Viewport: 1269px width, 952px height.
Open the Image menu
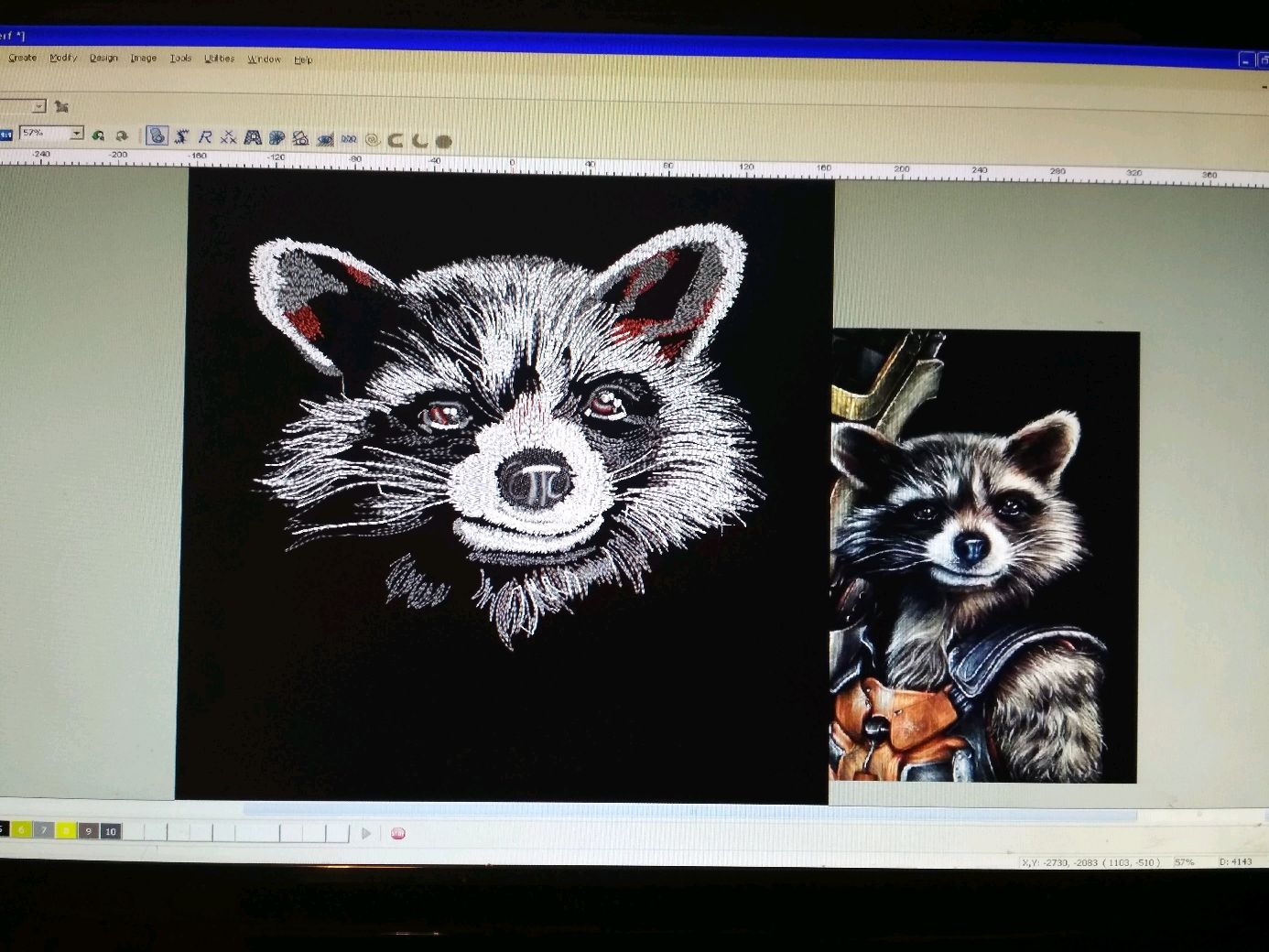pos(144,58)
